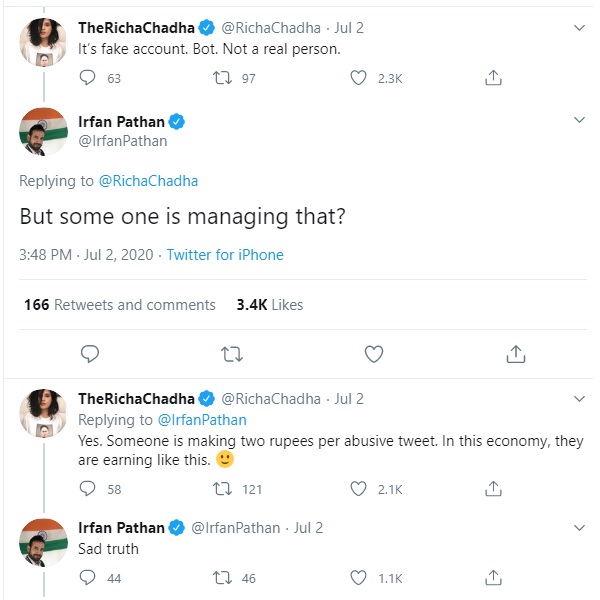
Task: Open Irfan Pathan's profile picture in main tweet
Action: (x=43, y=131)
